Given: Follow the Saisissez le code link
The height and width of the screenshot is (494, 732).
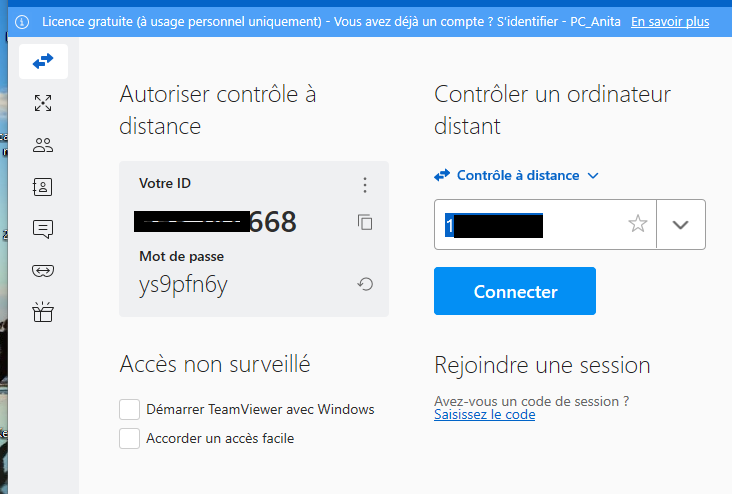Looking at the screenshot, I should click(484, 414).
